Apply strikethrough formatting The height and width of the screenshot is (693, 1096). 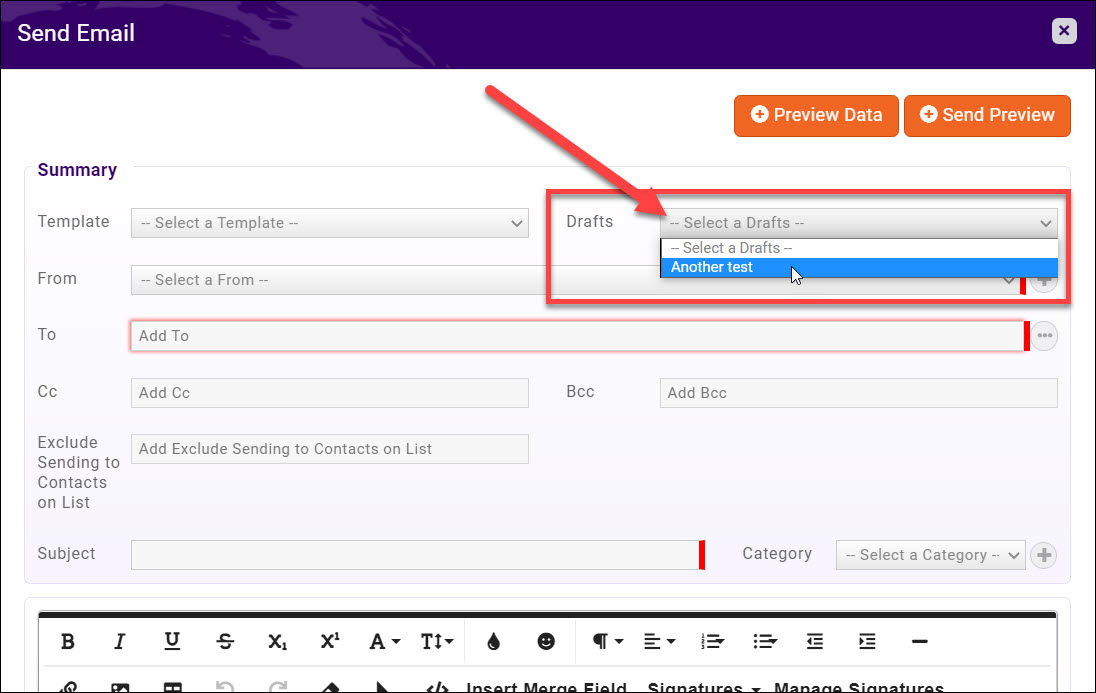tap(225, 641)
